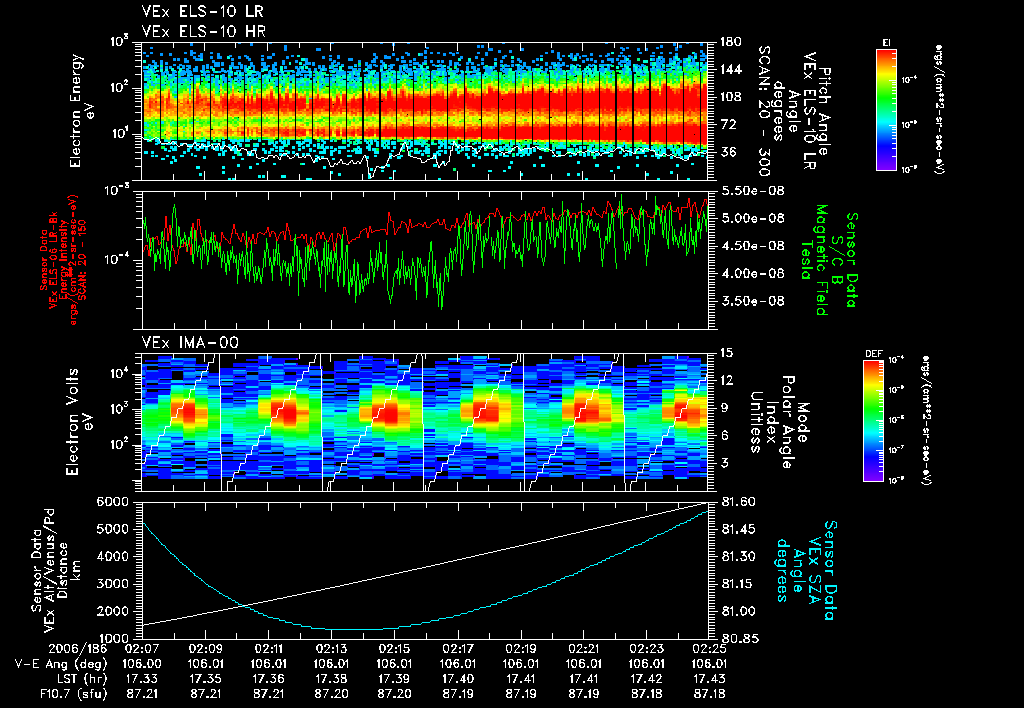Click the '12' polar angle index tick
Image resolution: width=1024 pixels, height=708 pixels.
(726, 380)
